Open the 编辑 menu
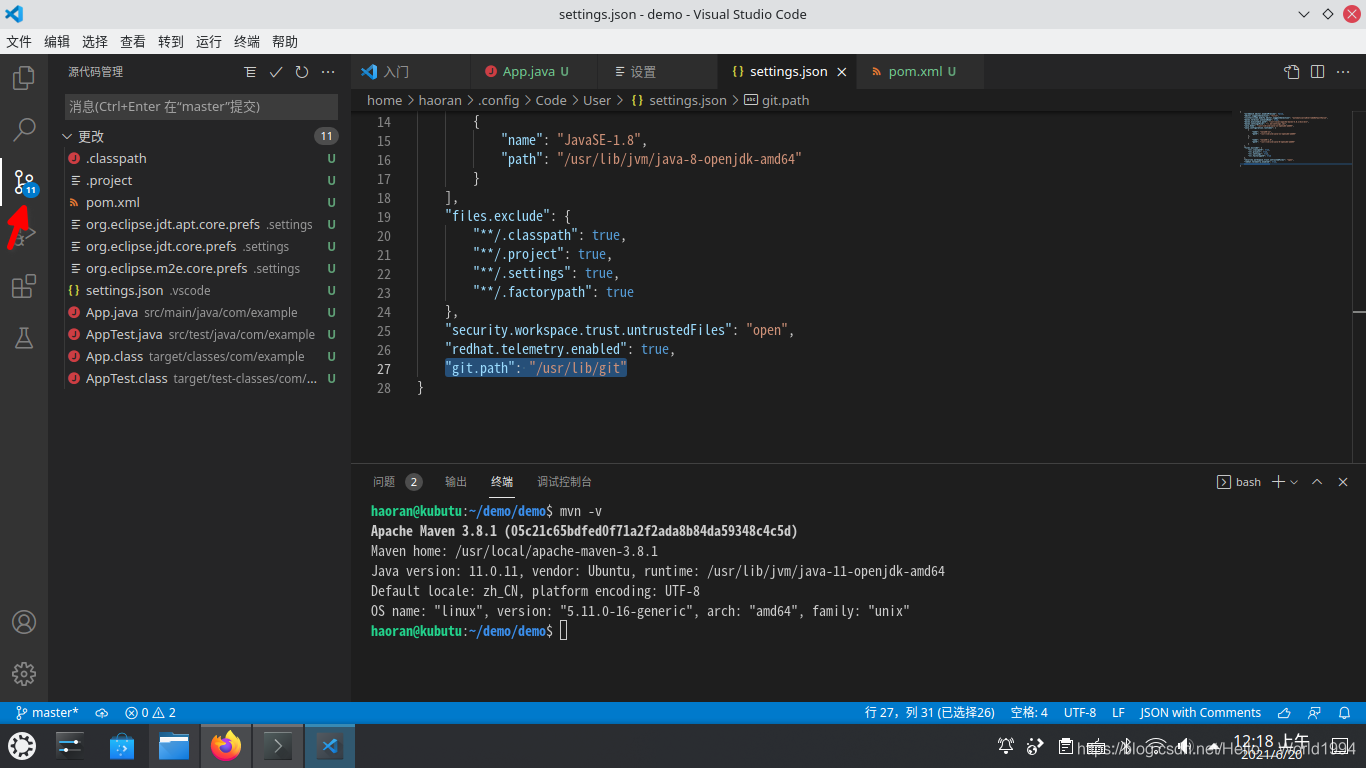The image size is (1366, 768). [x=57, y=42]
